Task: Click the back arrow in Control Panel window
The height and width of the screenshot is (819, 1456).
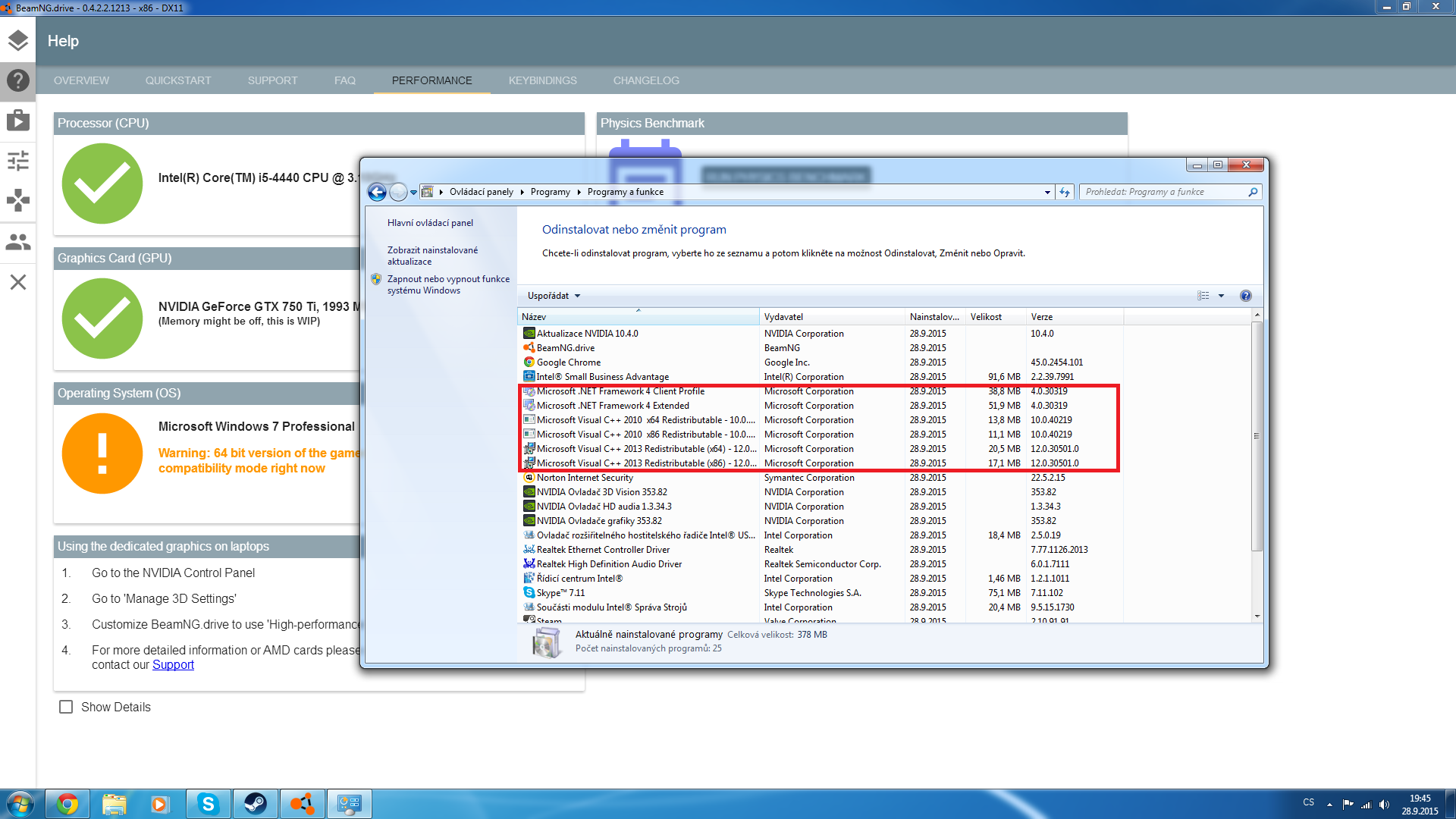Action: [x=377, y=192]
